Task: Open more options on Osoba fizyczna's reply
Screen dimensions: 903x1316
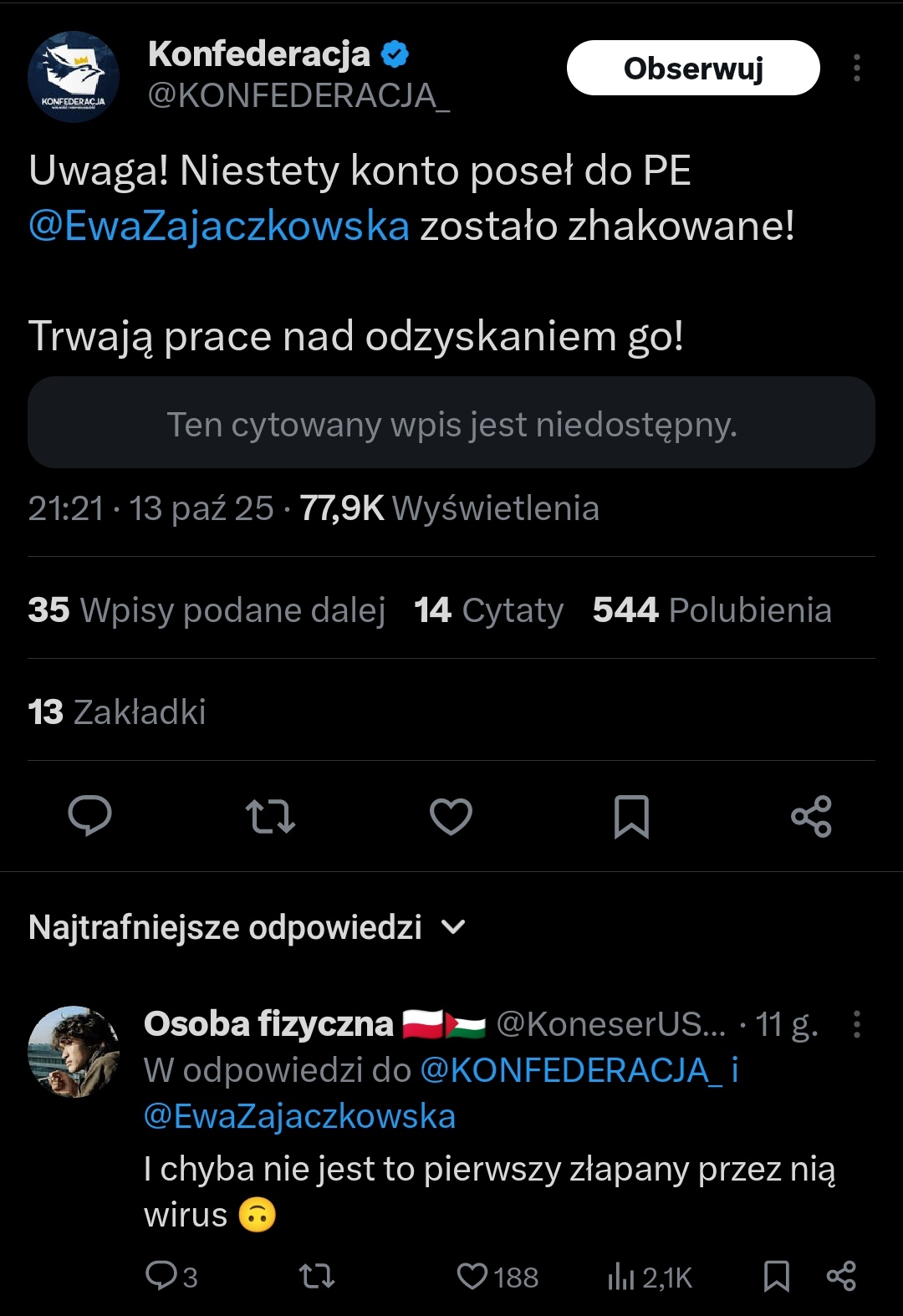Action: 856,1024
